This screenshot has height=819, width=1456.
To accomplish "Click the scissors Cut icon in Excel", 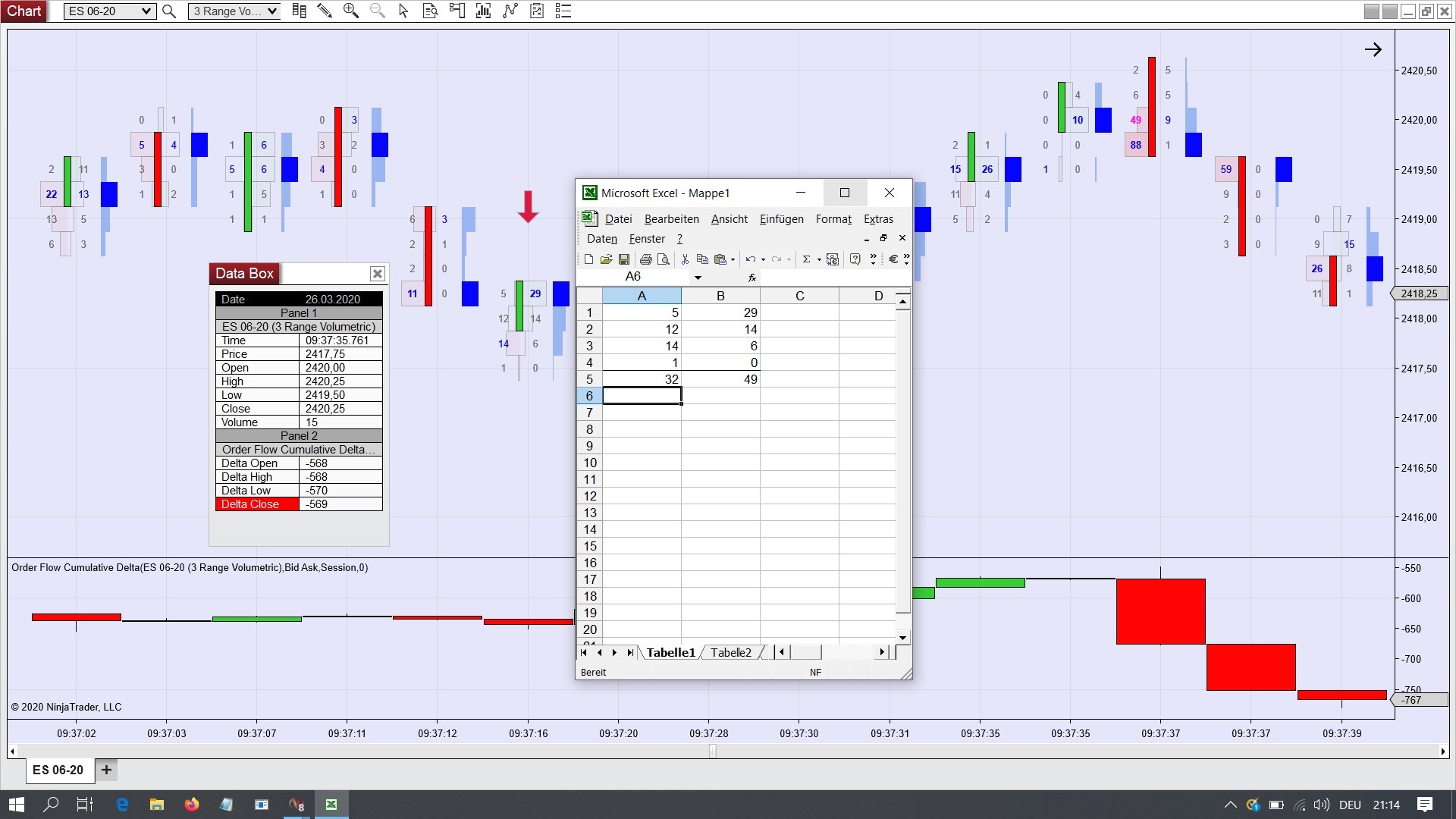I will pos(685,259).
